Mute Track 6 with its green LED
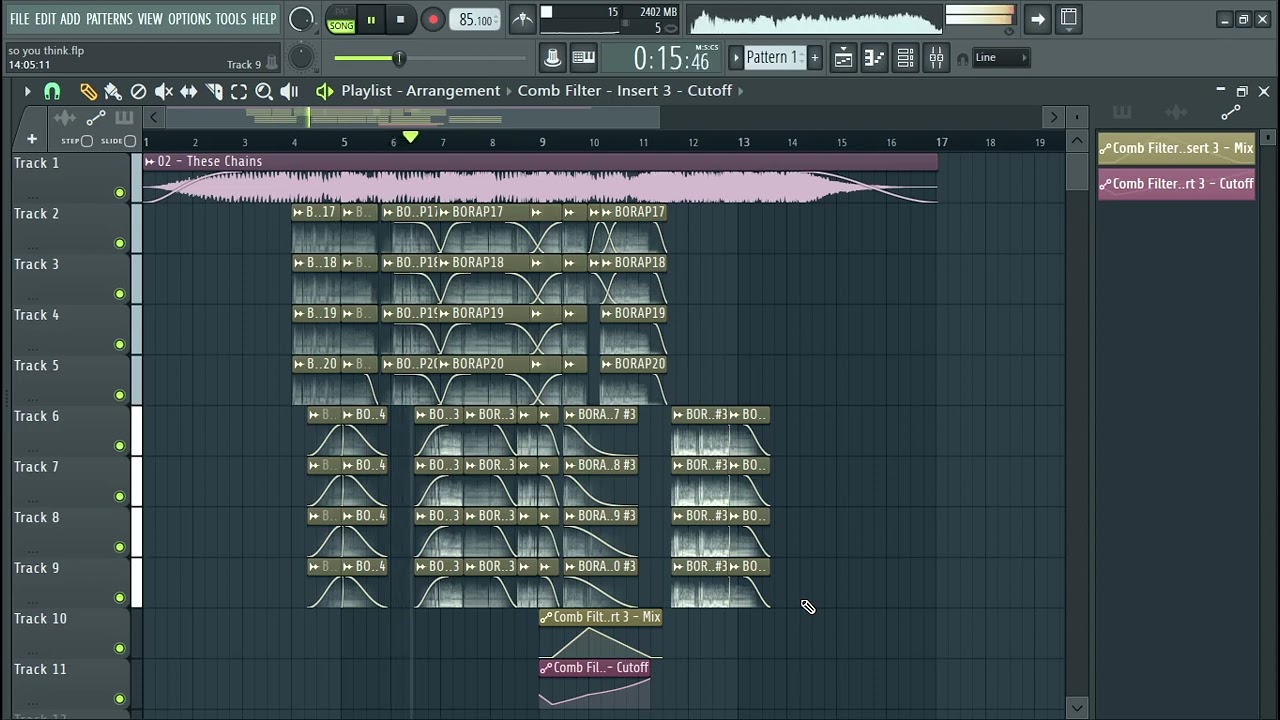 (x=120, y=446)
